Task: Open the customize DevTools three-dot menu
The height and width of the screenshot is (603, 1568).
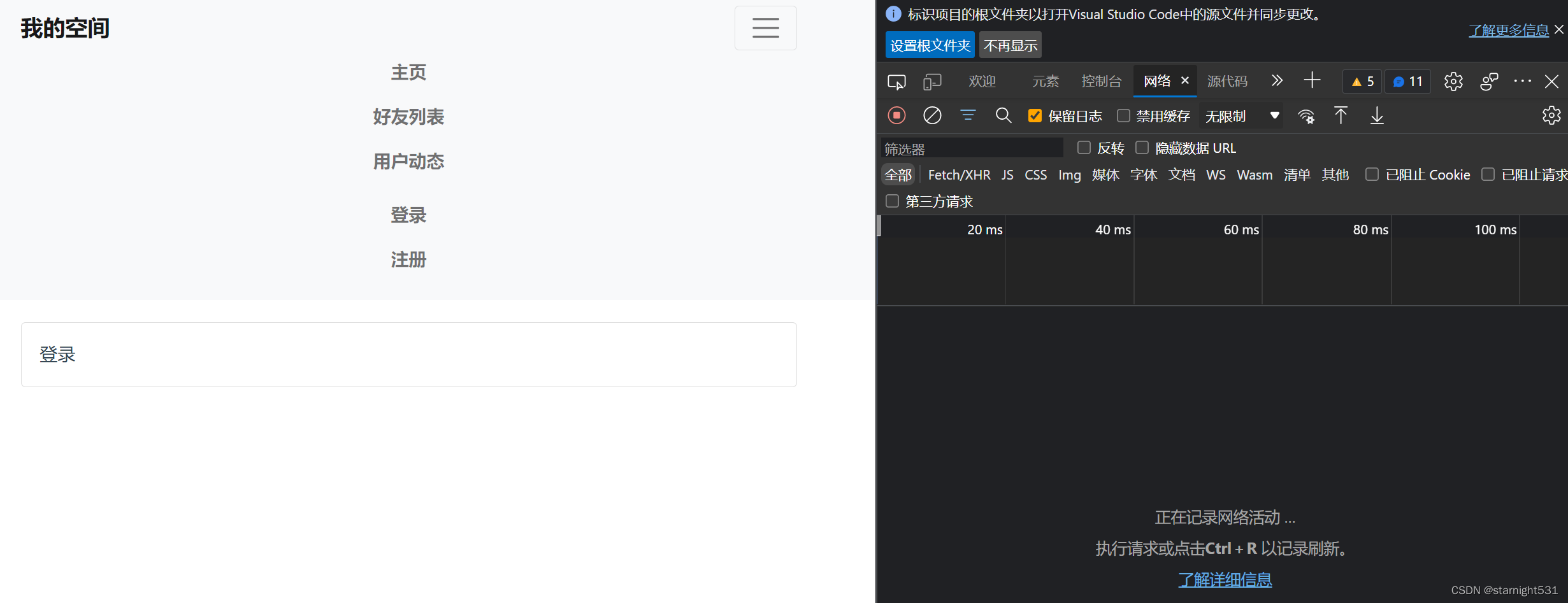Action: click(1523, 81)
